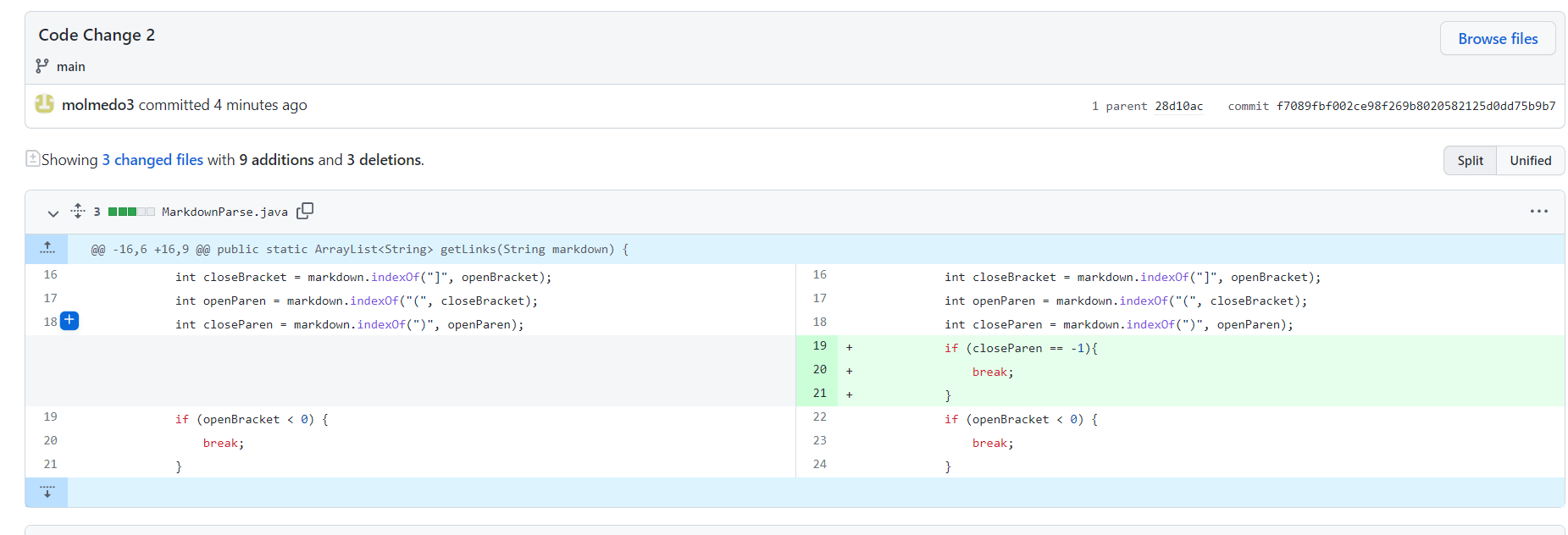
Task: Open the 3 changed files link
Action: click(x=152, y=160)
